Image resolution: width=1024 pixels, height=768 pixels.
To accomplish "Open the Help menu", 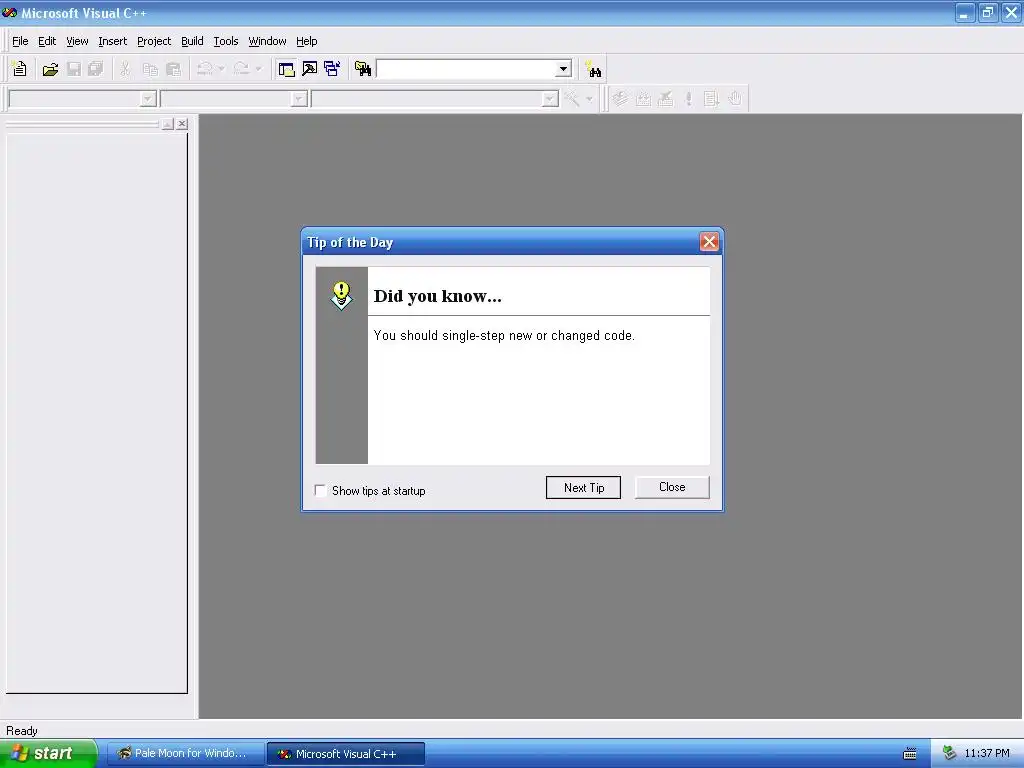I will point(306,41).
